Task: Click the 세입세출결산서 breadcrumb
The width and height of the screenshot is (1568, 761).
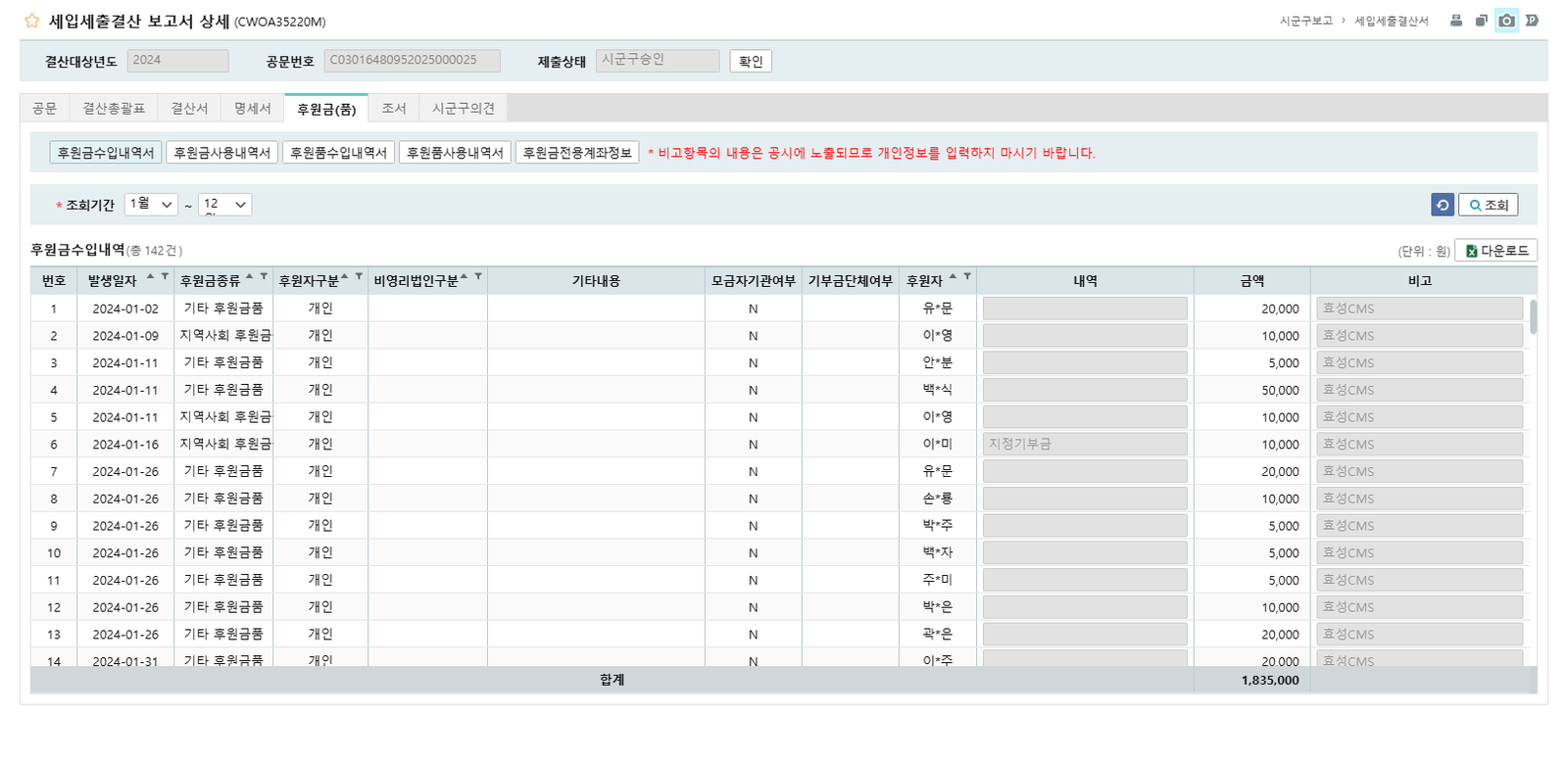Action: point(1392,21)
